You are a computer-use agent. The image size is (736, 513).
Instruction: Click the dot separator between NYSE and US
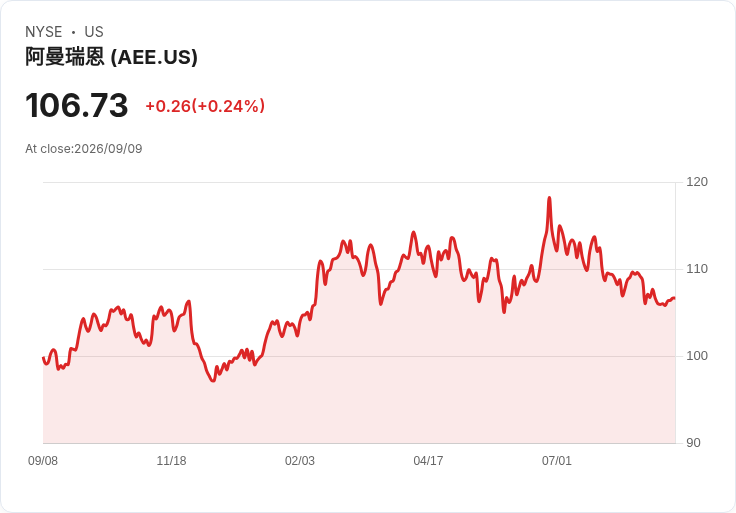(73, 32)
